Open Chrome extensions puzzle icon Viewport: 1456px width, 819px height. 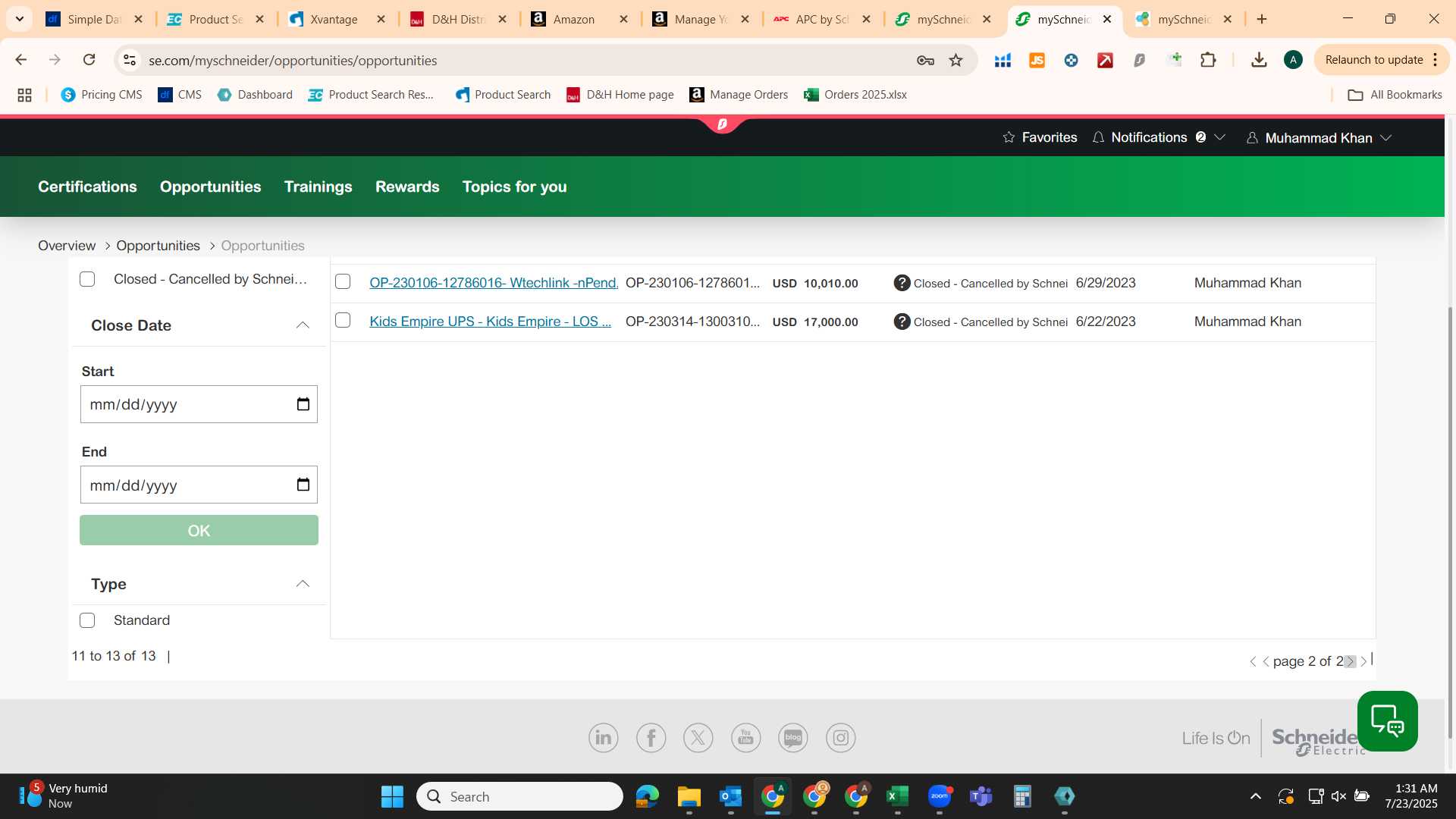pos(1209,60)
